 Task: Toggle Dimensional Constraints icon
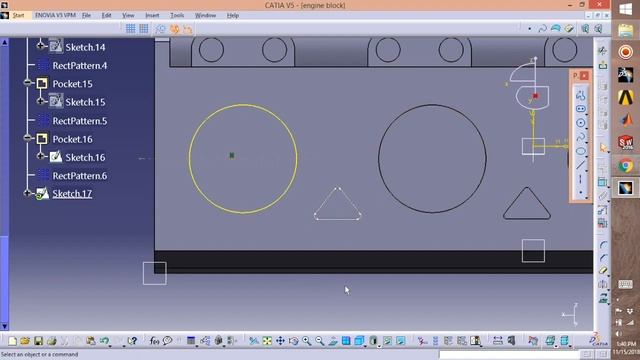[x=187, y=29]
